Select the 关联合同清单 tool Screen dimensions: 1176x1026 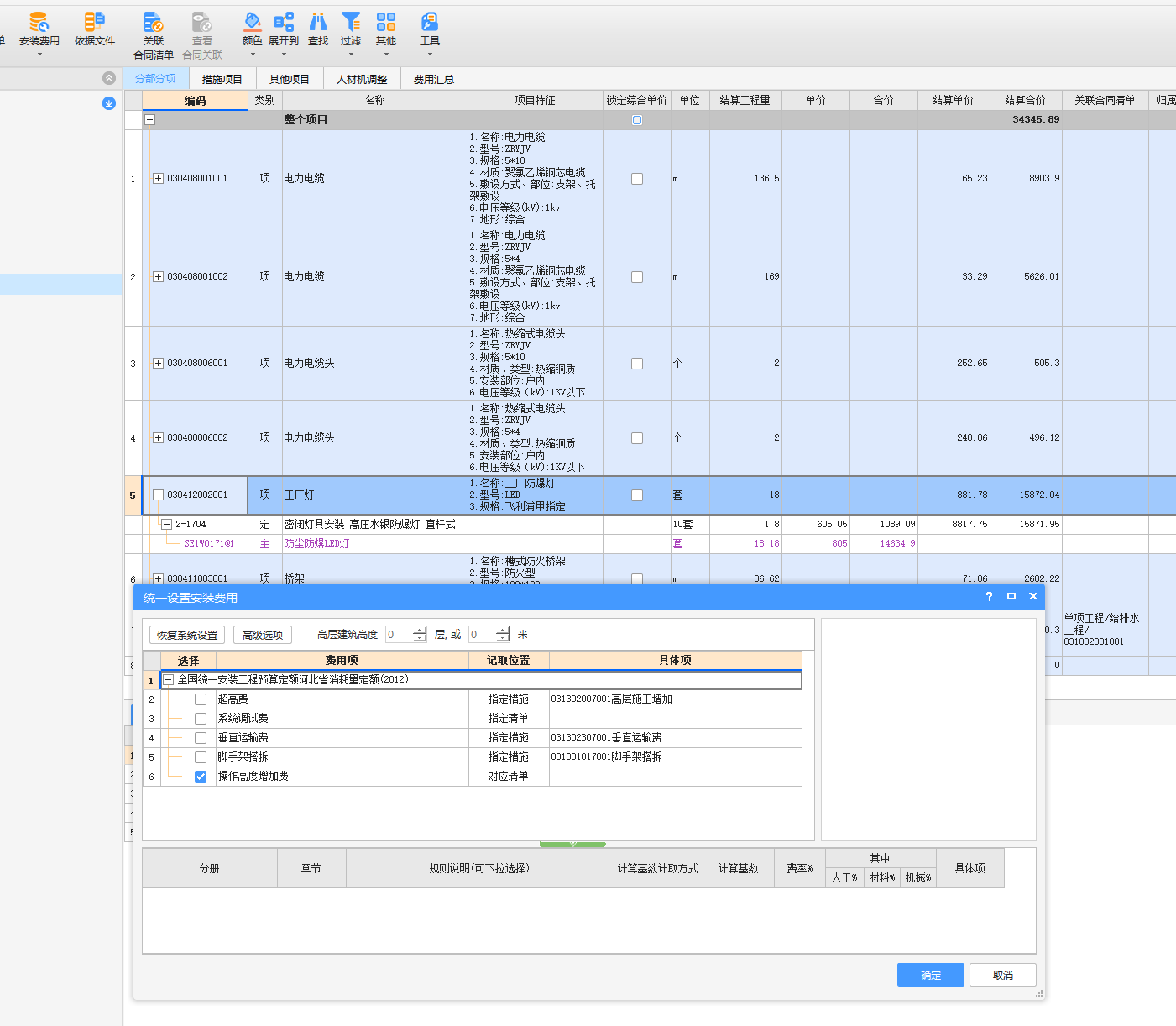[x=154, y=35]
